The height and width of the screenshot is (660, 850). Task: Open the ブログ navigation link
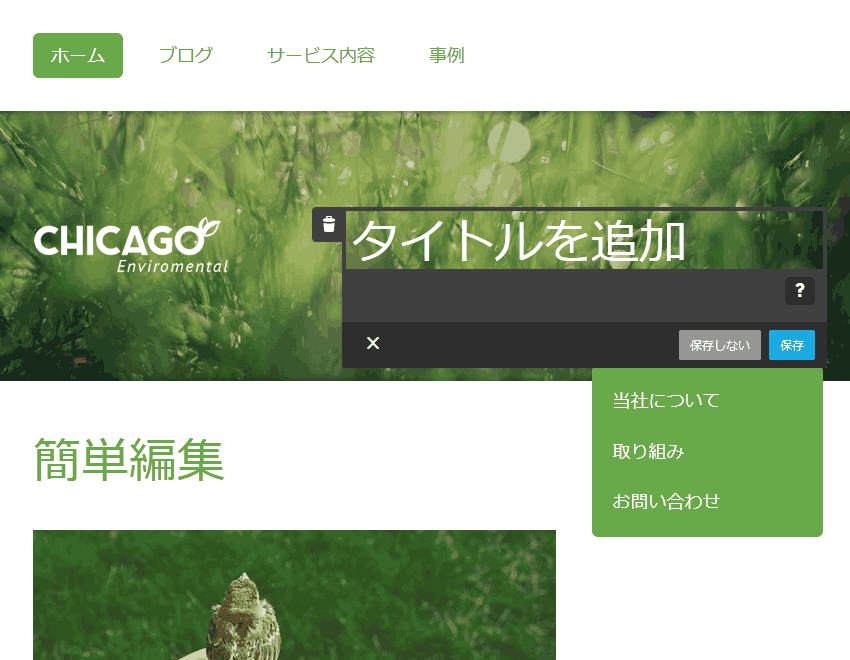tap(186, 55)
